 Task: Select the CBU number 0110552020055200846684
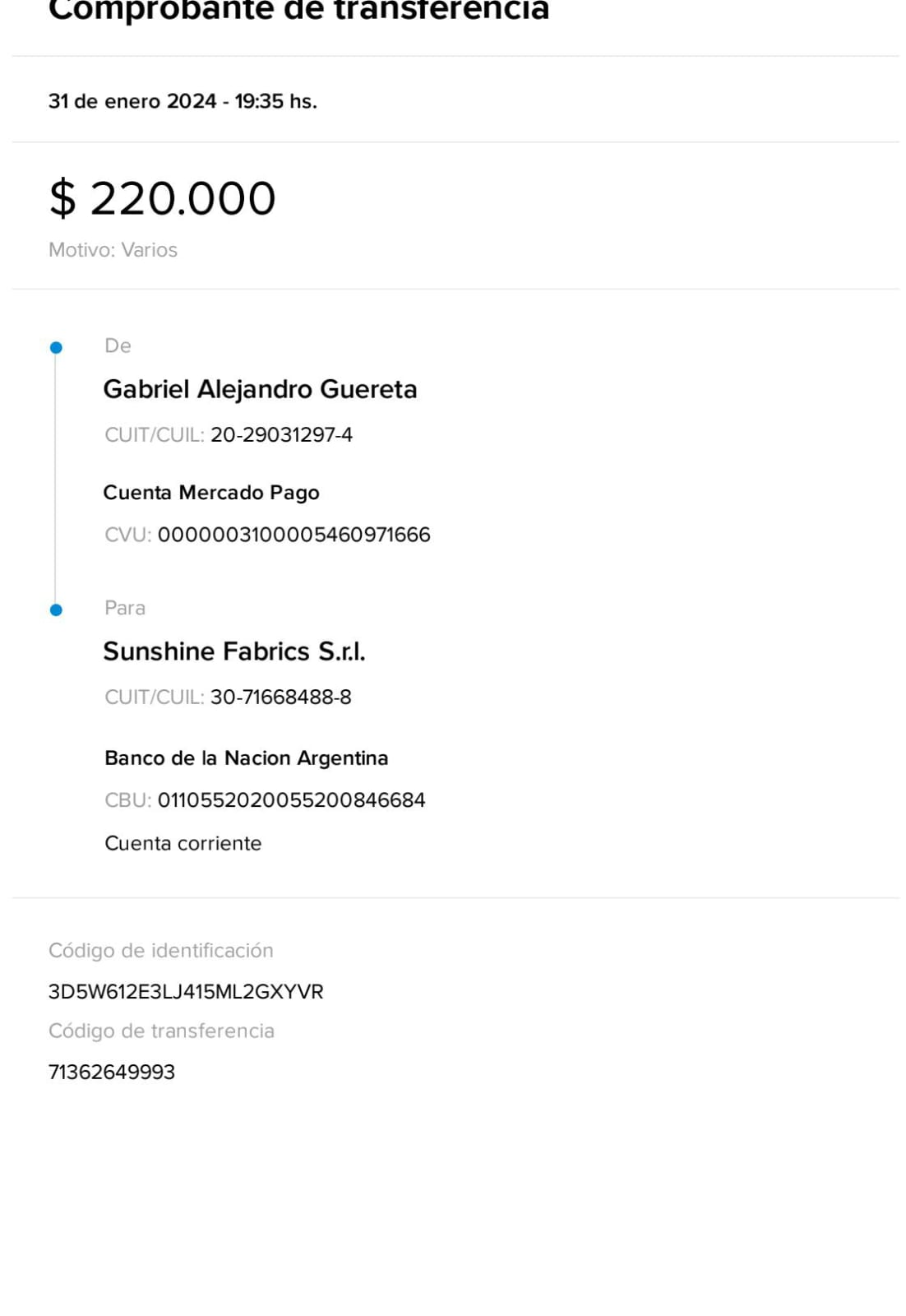tap(291, 800)
